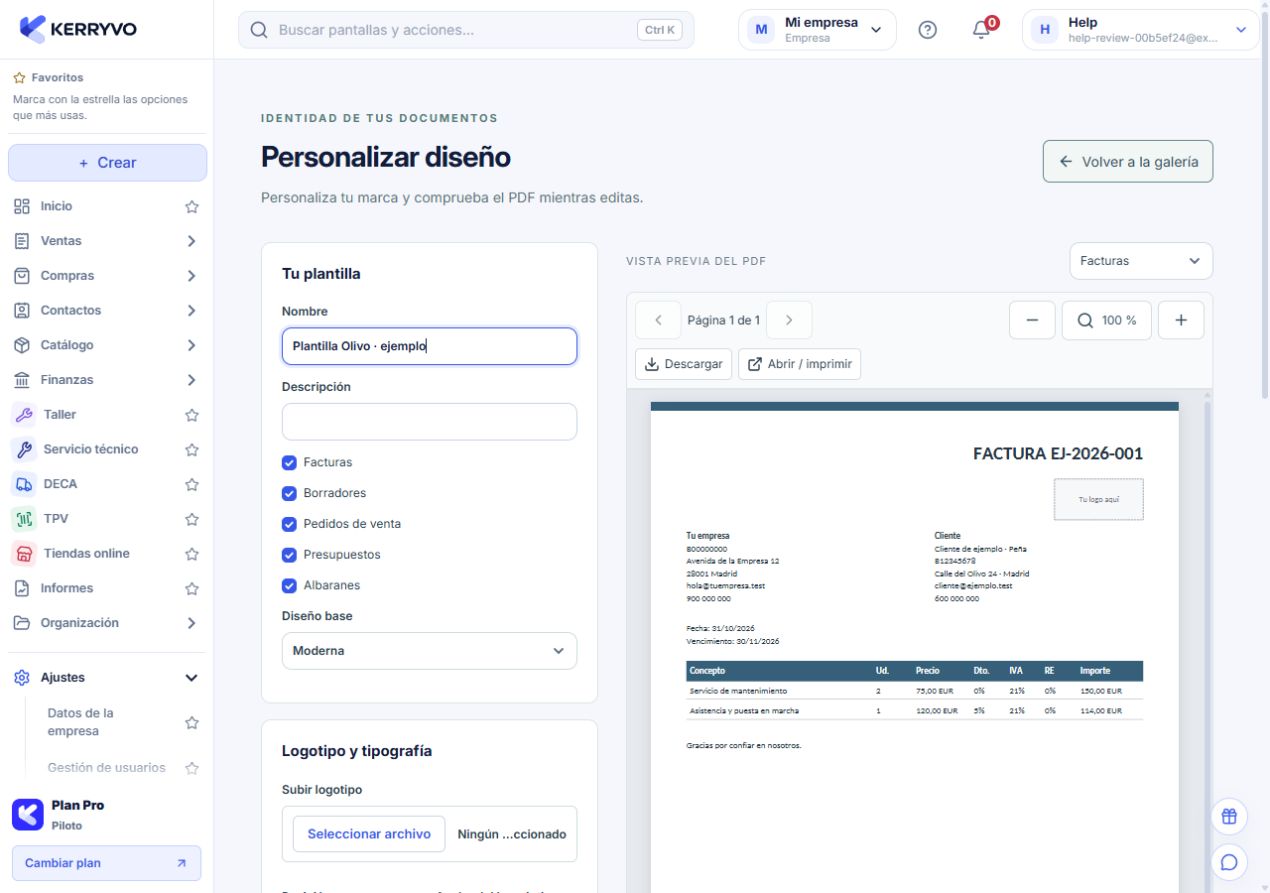Star the Servicio técnico option
This screenshot has width=1270, height=893.
click(192, 450)
